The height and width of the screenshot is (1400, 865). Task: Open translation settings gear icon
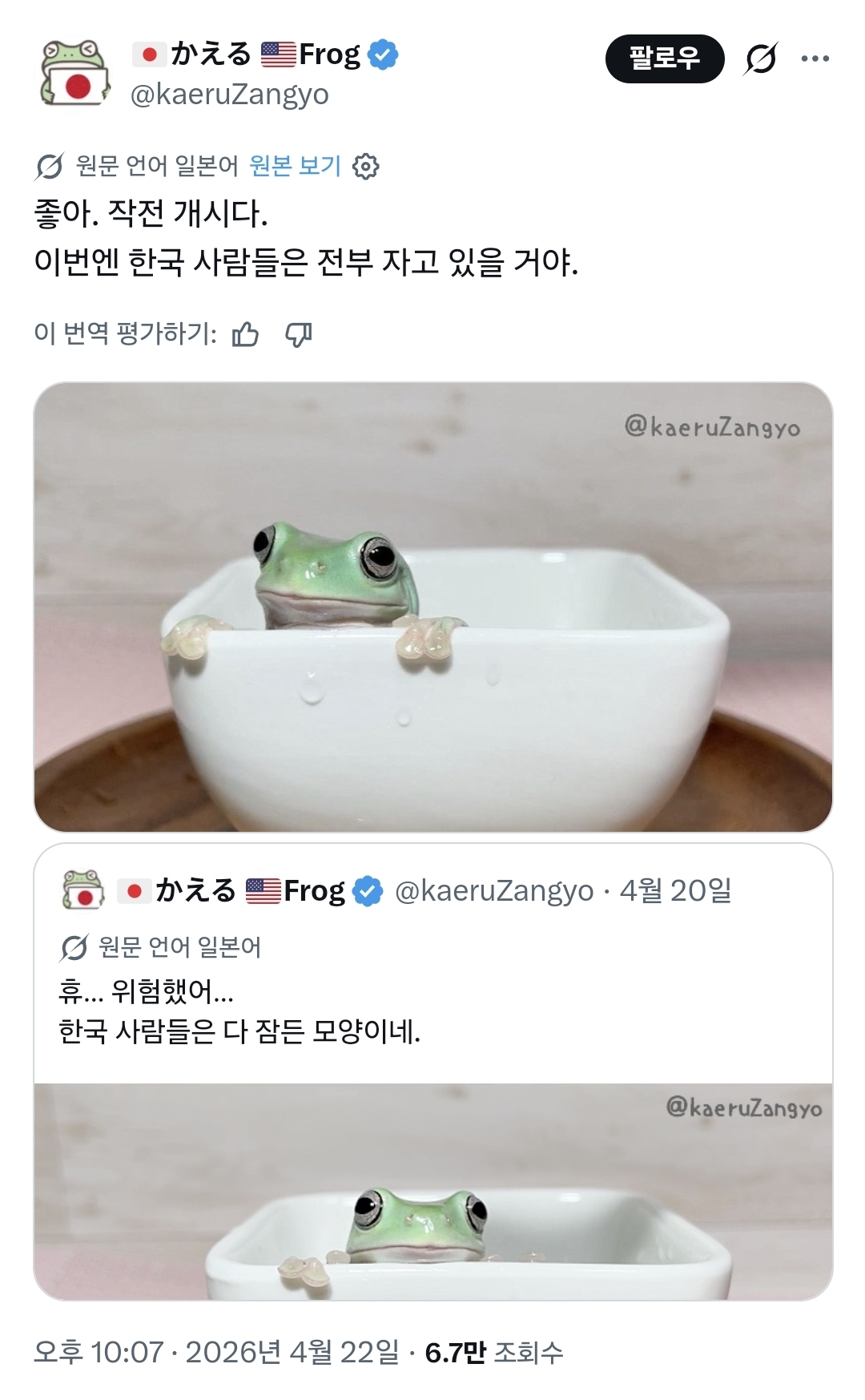pyautogui.click(x=366, y=167)
